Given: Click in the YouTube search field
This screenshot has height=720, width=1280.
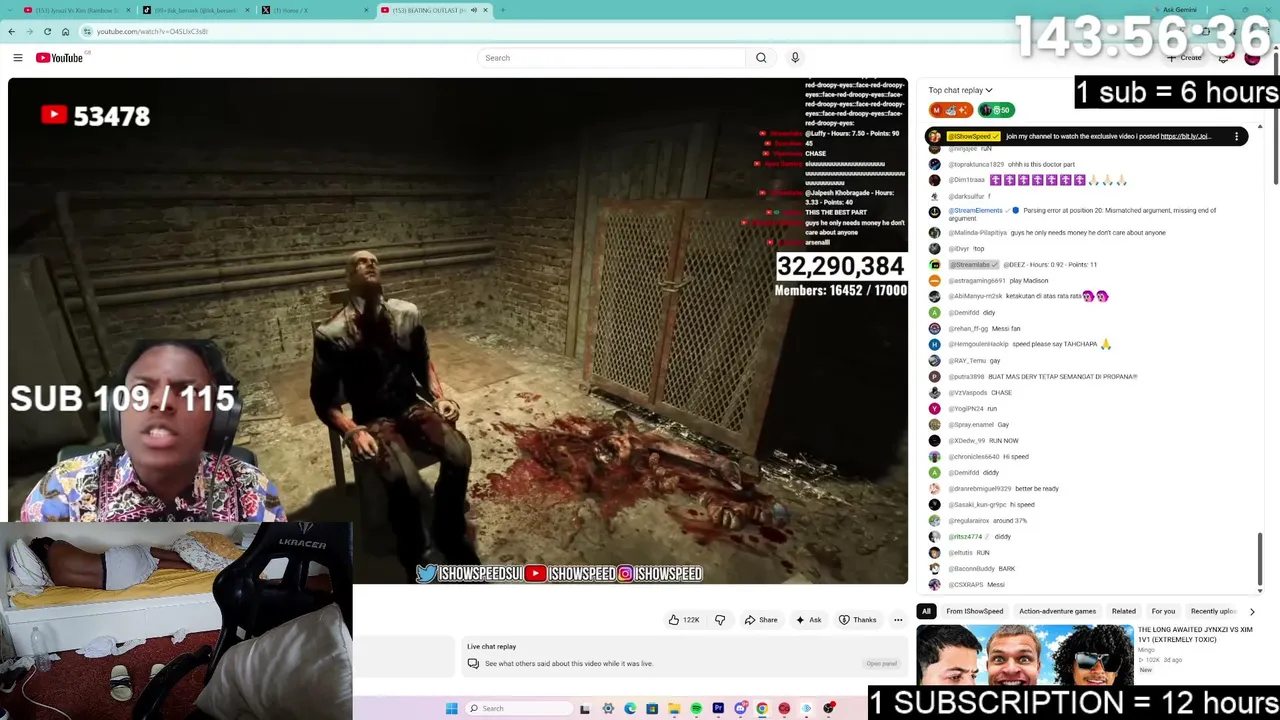Looking at the screenshot, I should click(611, 58).
